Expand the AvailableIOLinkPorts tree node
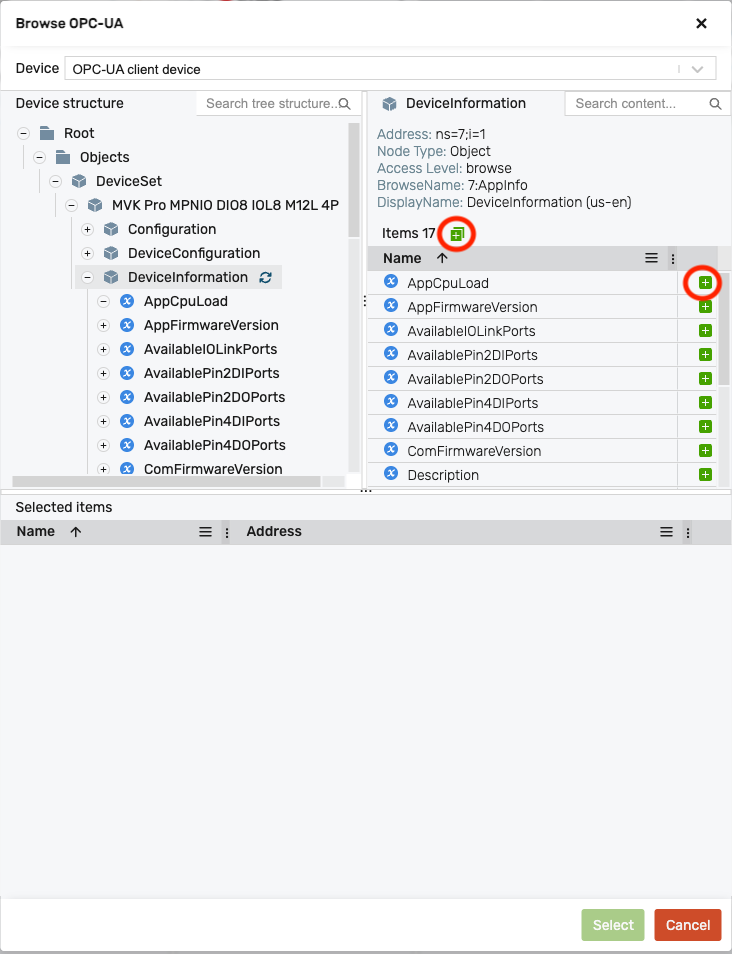 103,350
